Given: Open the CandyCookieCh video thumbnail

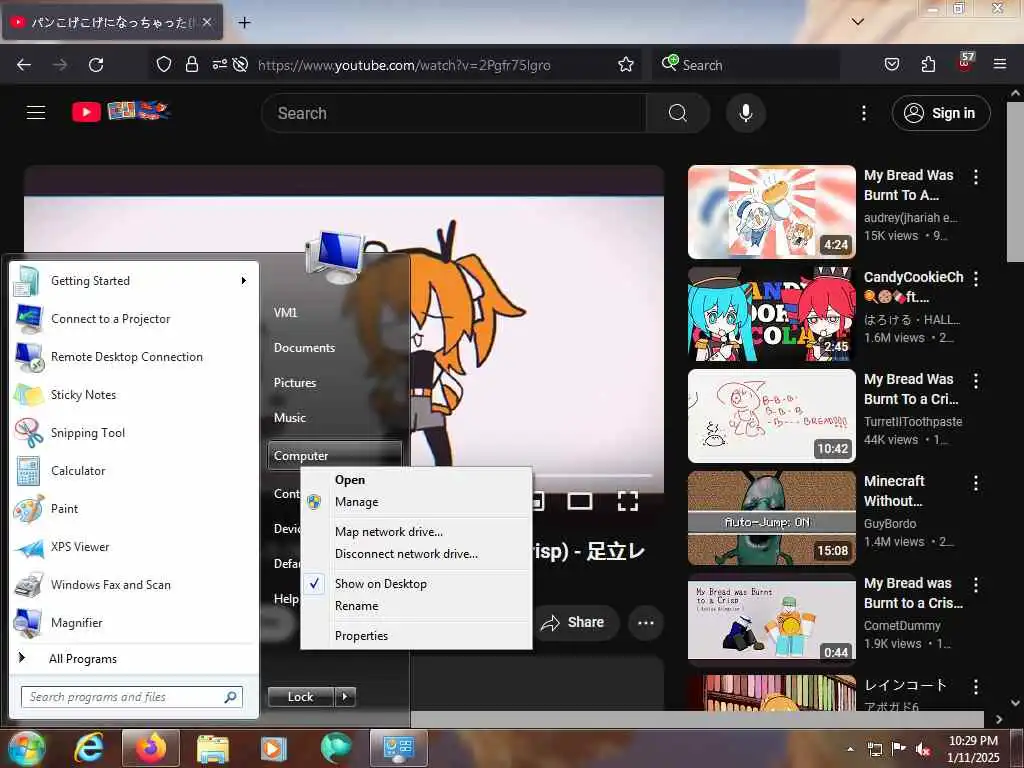Looking at the screenshot, I should pyautogui.click(x=771, y=314).
